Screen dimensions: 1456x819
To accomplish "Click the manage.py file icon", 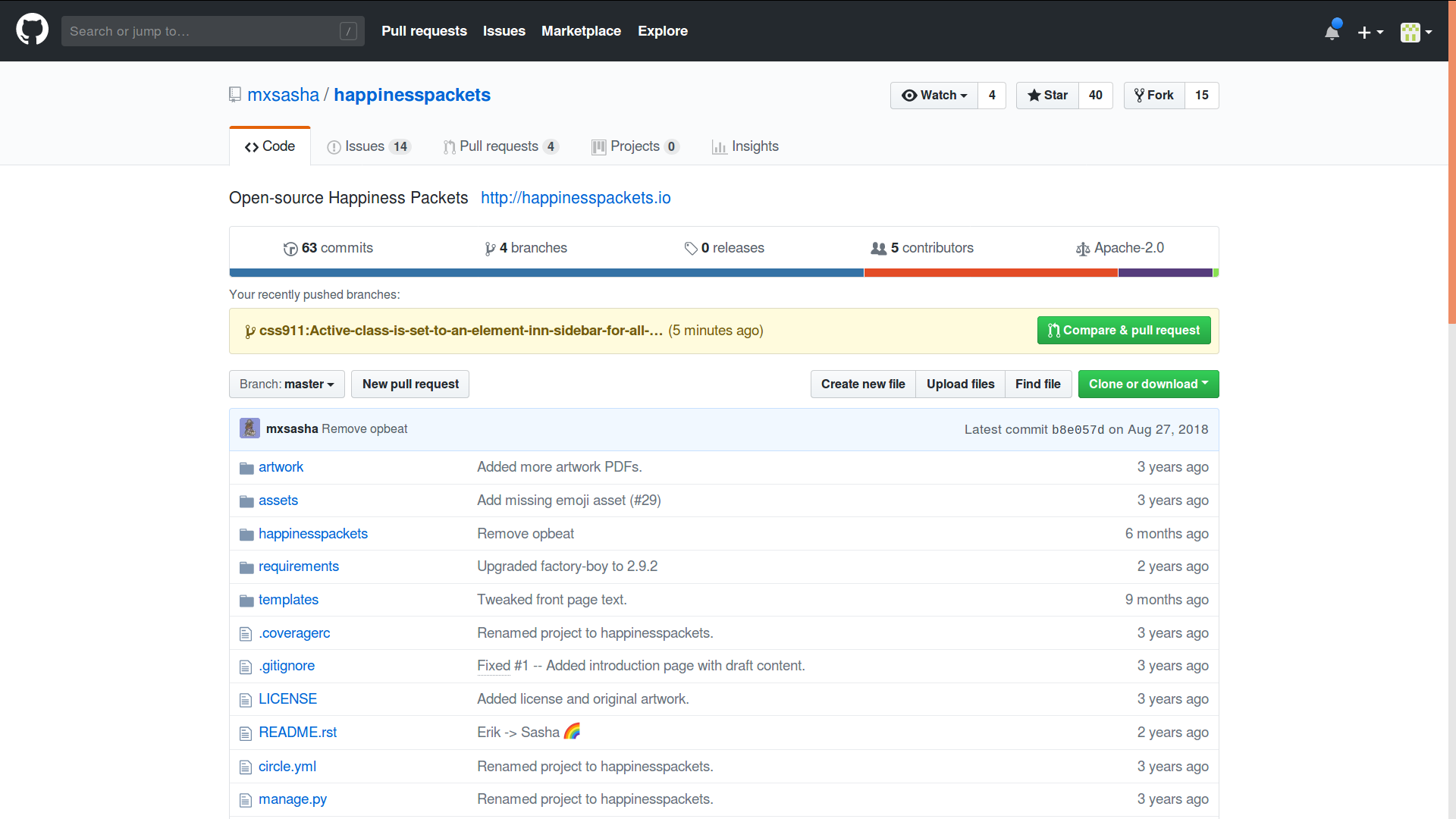I will 246,800.
